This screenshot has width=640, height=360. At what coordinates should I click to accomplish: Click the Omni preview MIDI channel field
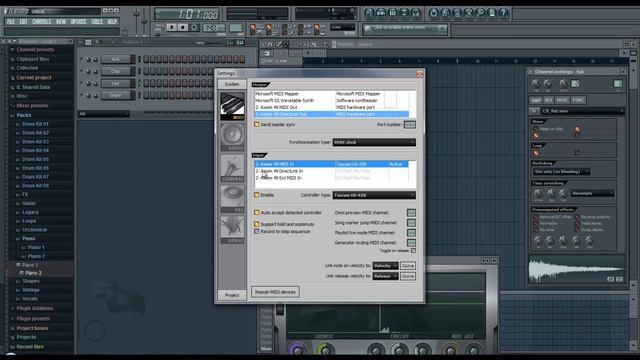tap(411, 213)
